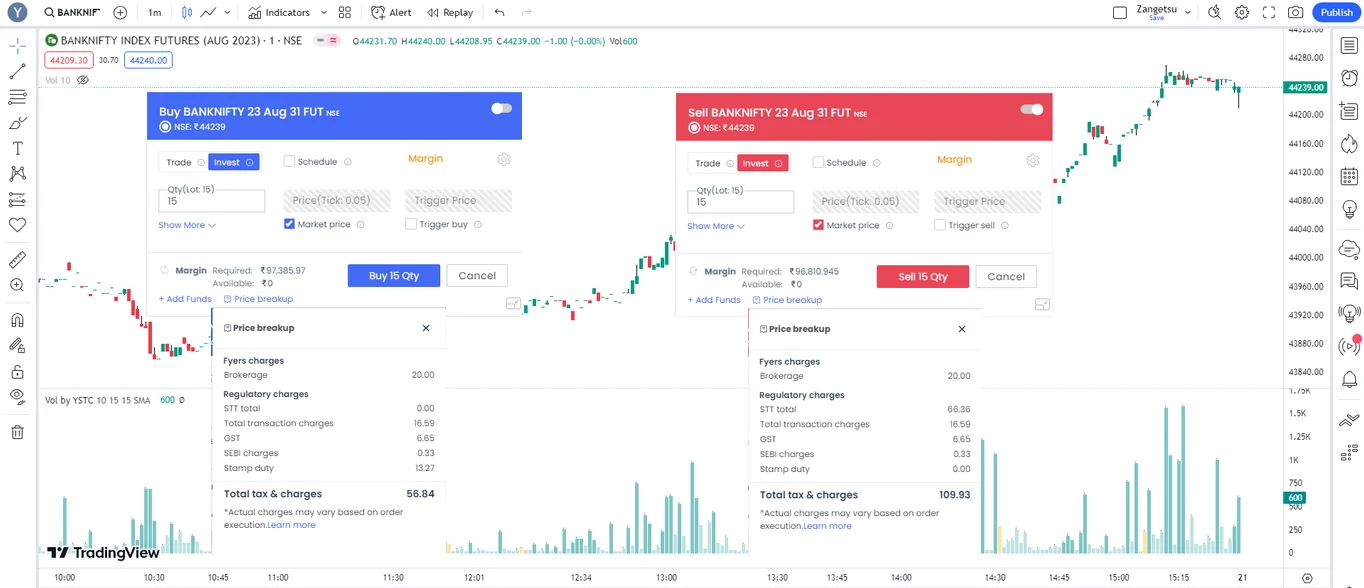This screenshot has height=588, width=1364.
Task: Open Price breakup link in Sell panel
Action: [787, 300]
